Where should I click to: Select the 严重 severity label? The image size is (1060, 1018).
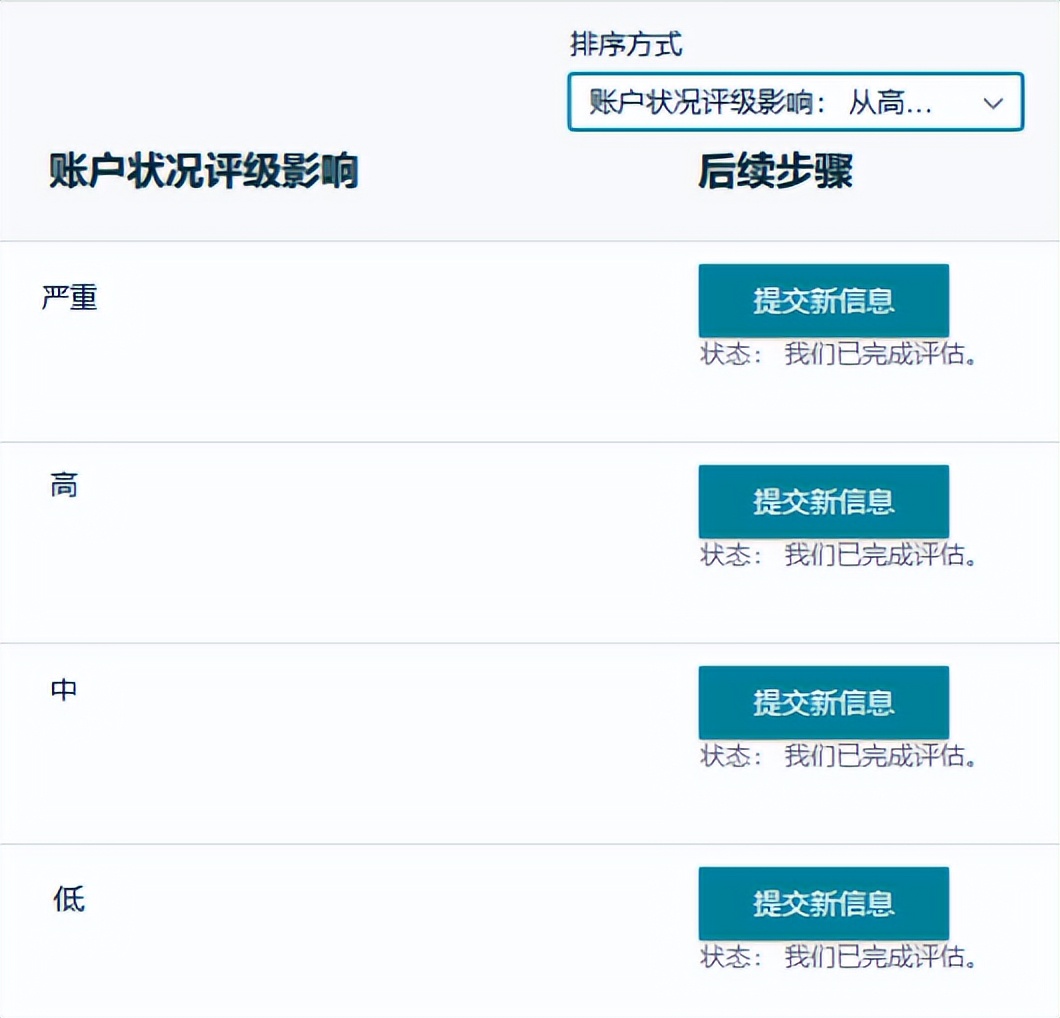pyautogui.click(x=72, y=299)
